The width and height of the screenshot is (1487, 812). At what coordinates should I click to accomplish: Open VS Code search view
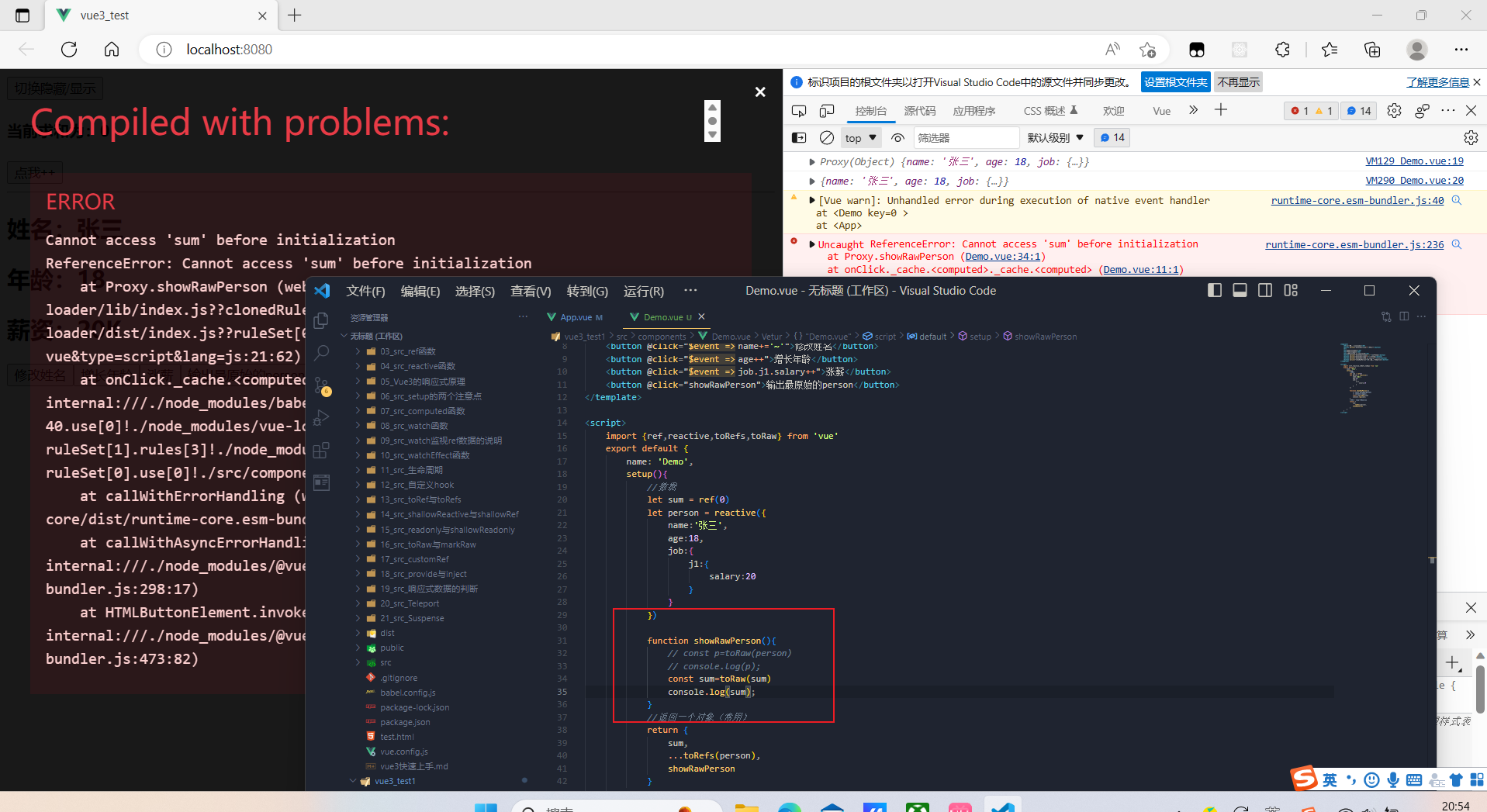pyautogui.click(x=322, y=353)
